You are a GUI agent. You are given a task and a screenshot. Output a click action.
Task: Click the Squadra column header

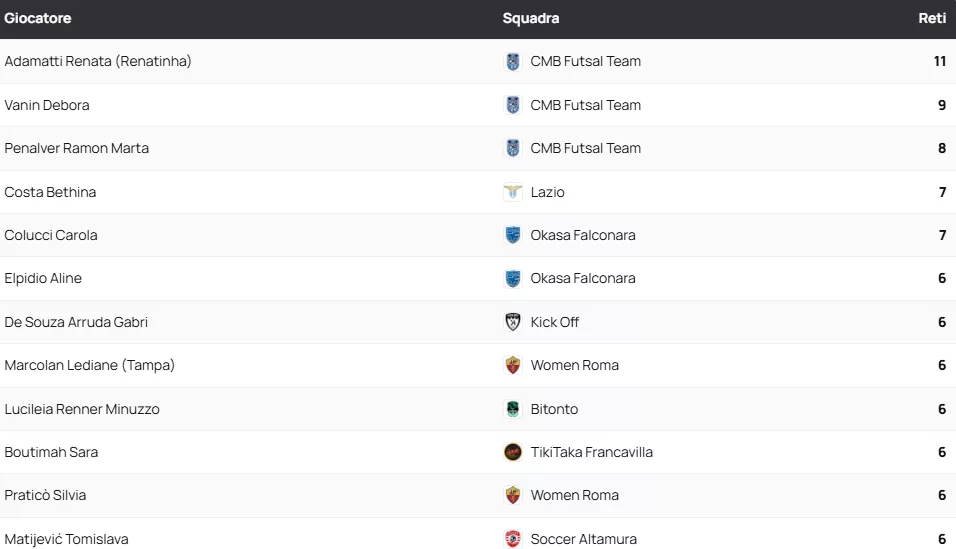[x=531, y=18]
